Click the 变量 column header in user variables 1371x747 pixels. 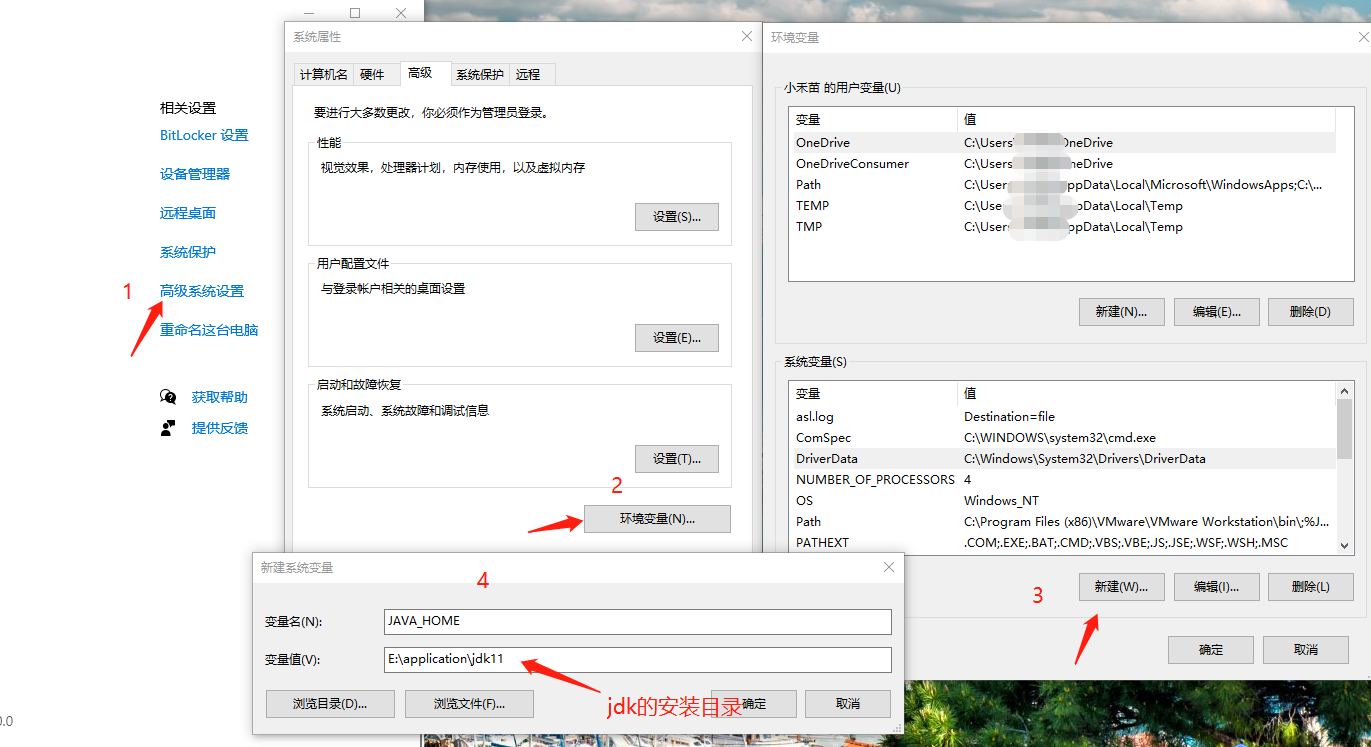point(874,119)
